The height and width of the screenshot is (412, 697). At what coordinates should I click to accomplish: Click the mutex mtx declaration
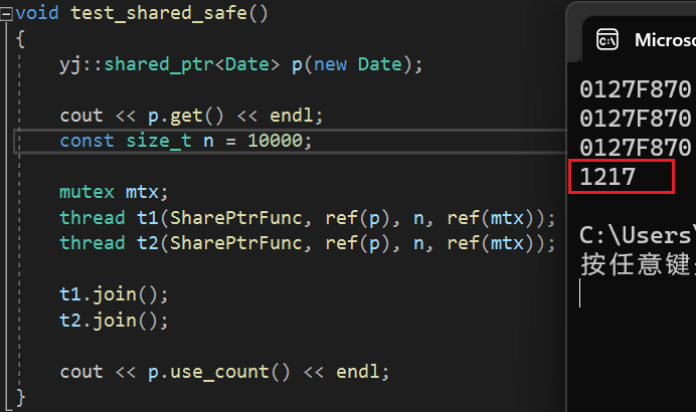click(114, 192)
